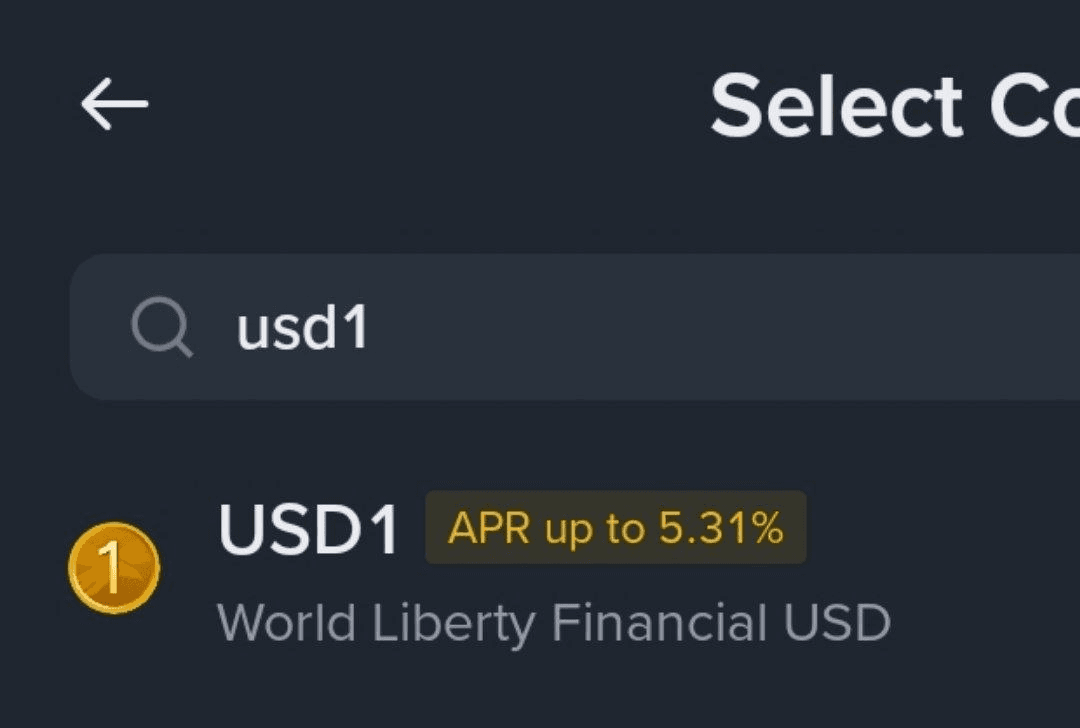Image resolution: width=1080 pixels, height=728 pixels.
Task: Tap the bold USD1 ticker text
Action: click(x=309, y=529)
